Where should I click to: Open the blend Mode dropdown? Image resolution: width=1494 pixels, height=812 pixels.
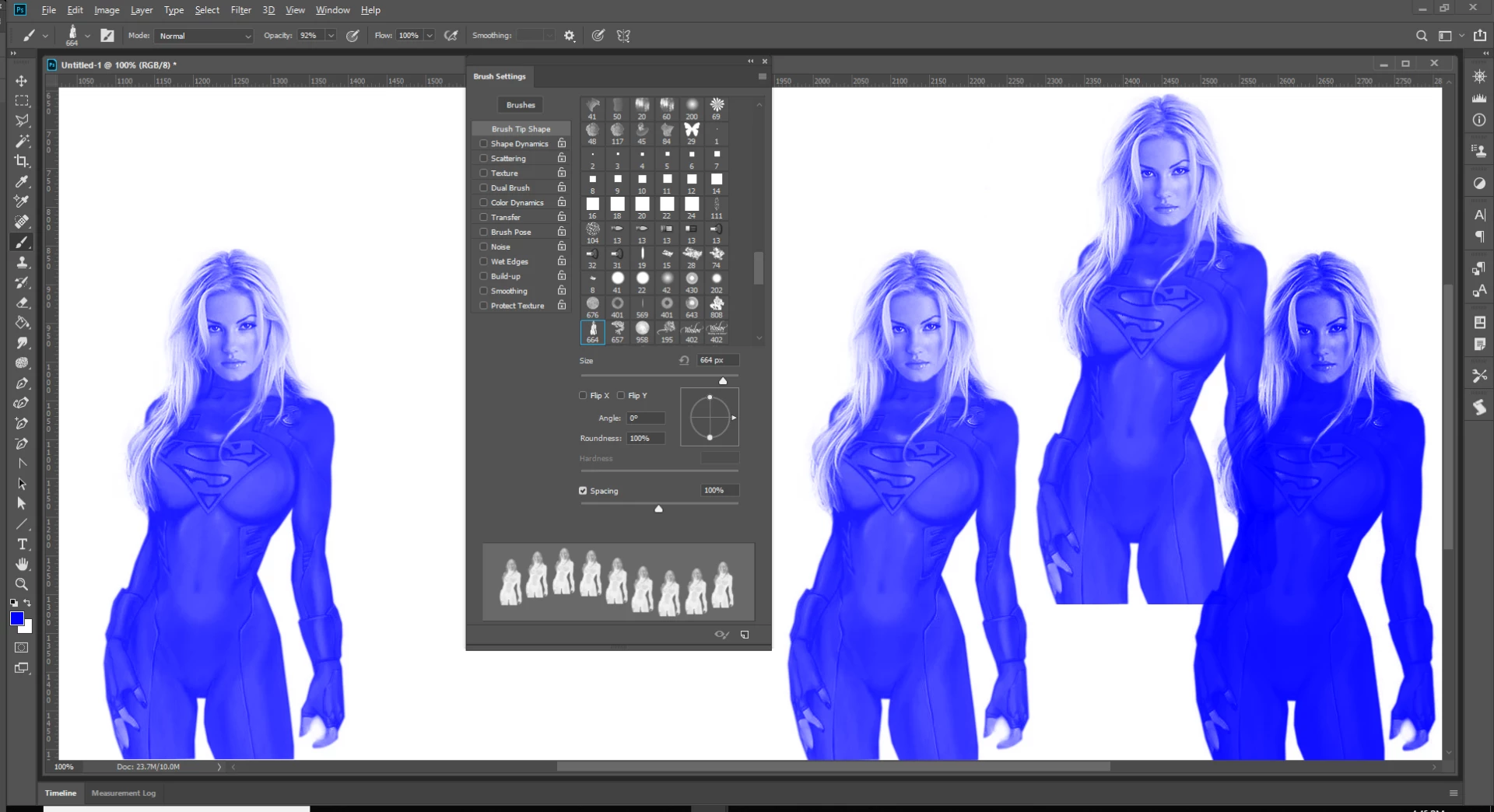click(x=205, y=36)
